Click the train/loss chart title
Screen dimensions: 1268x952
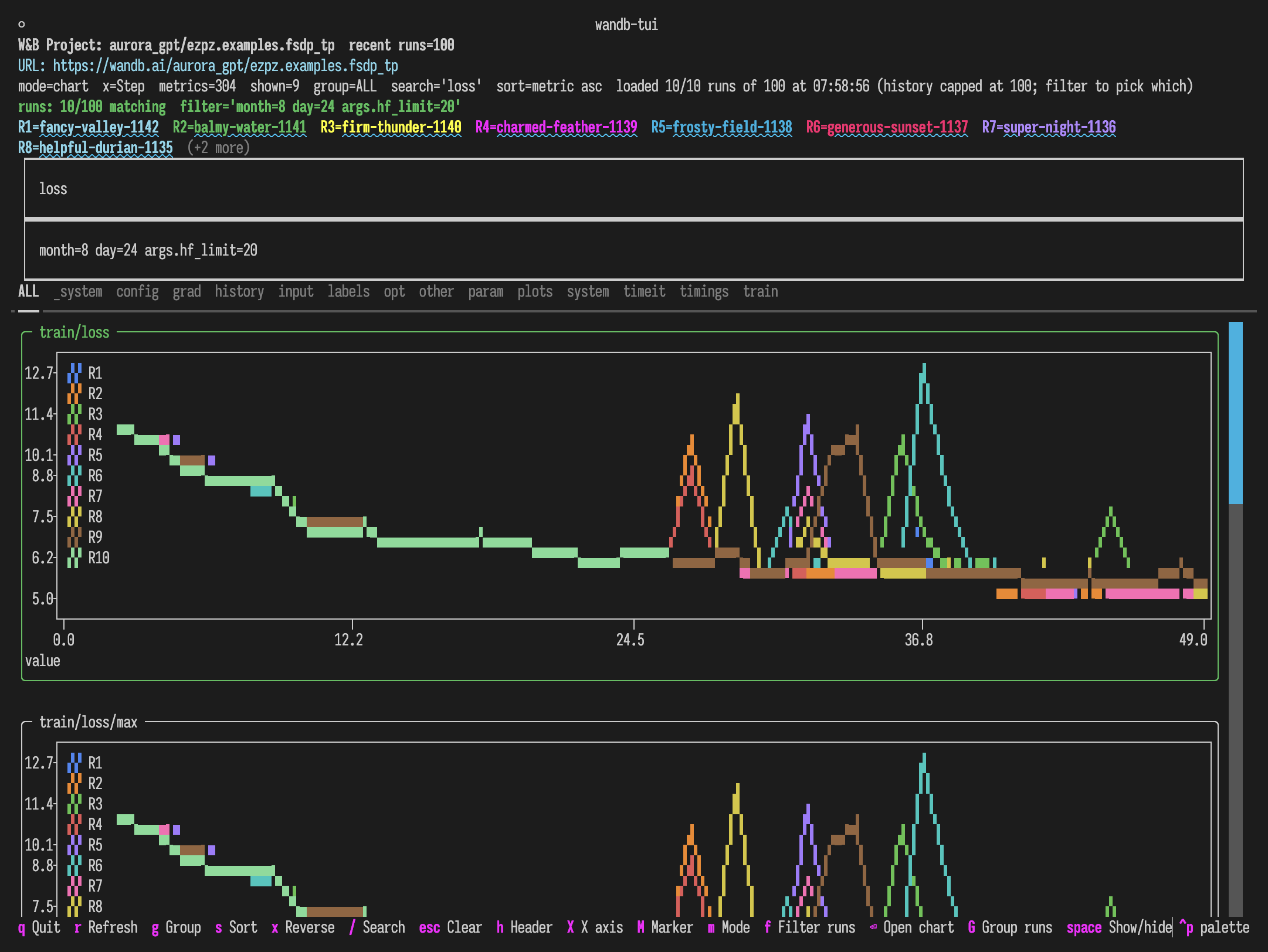pos(74,332)
